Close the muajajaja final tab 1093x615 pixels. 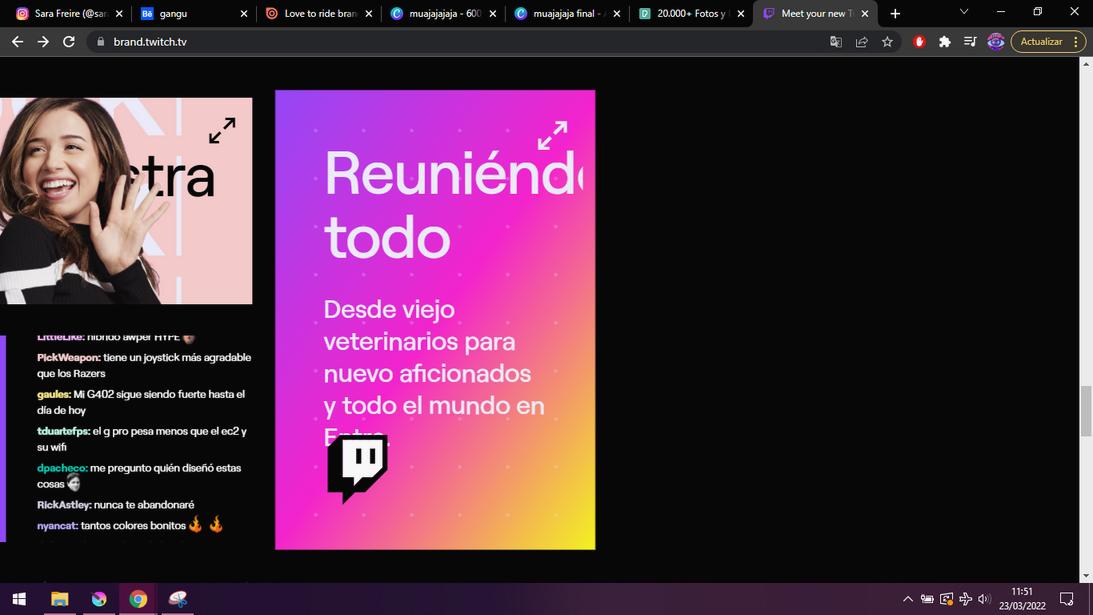[x=617, y=13]
